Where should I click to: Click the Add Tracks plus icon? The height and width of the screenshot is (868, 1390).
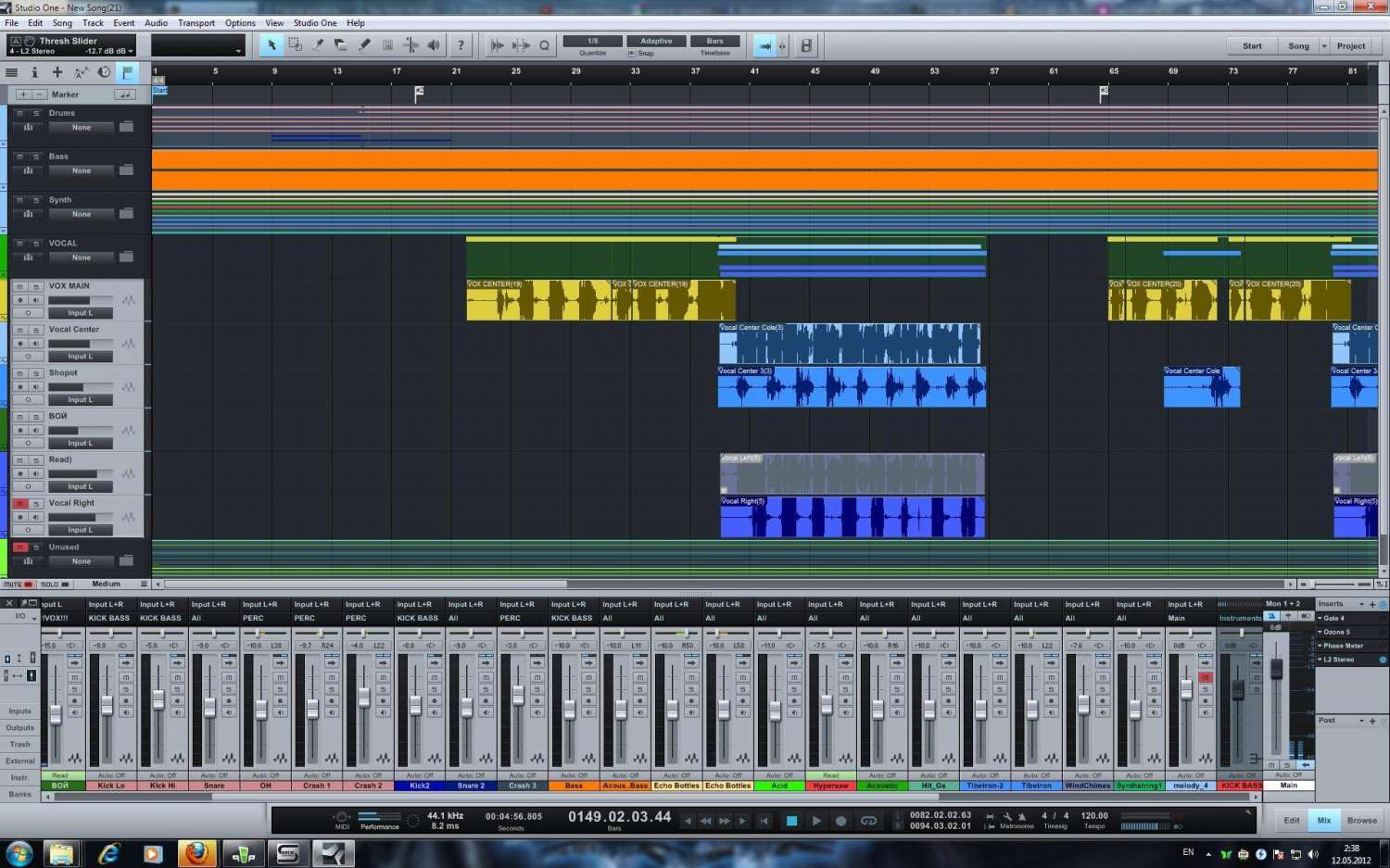tap(57, 72)
